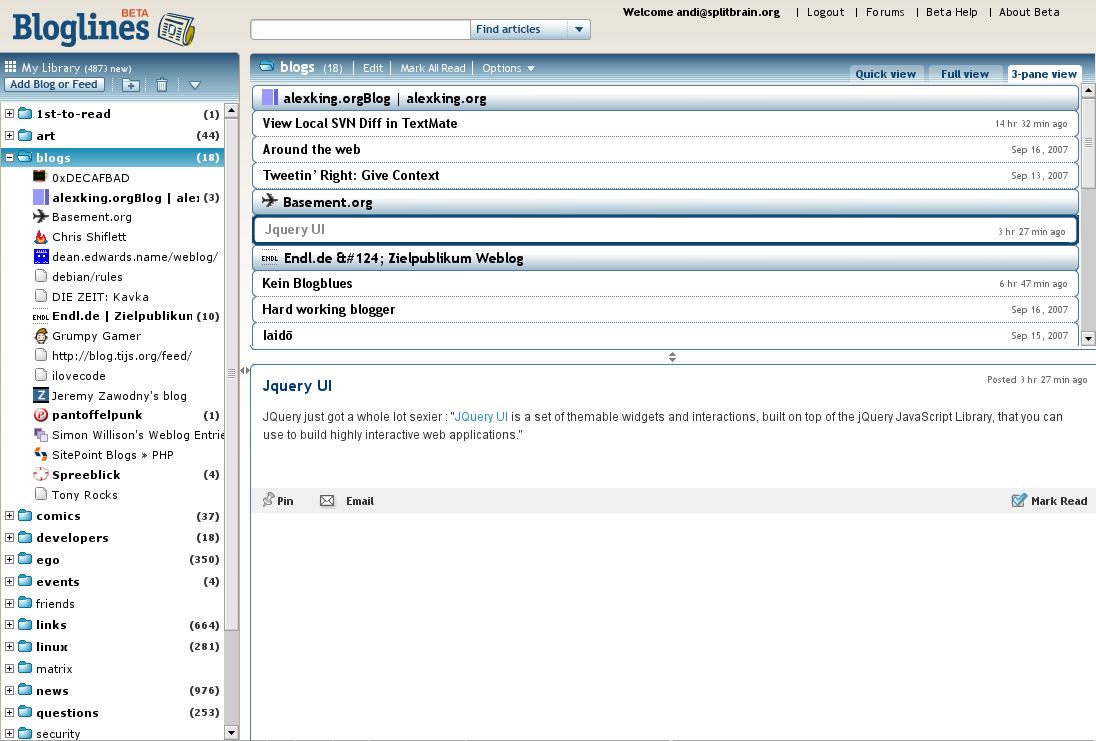
Task: Click the search articles input field
Action: point(361,29)
